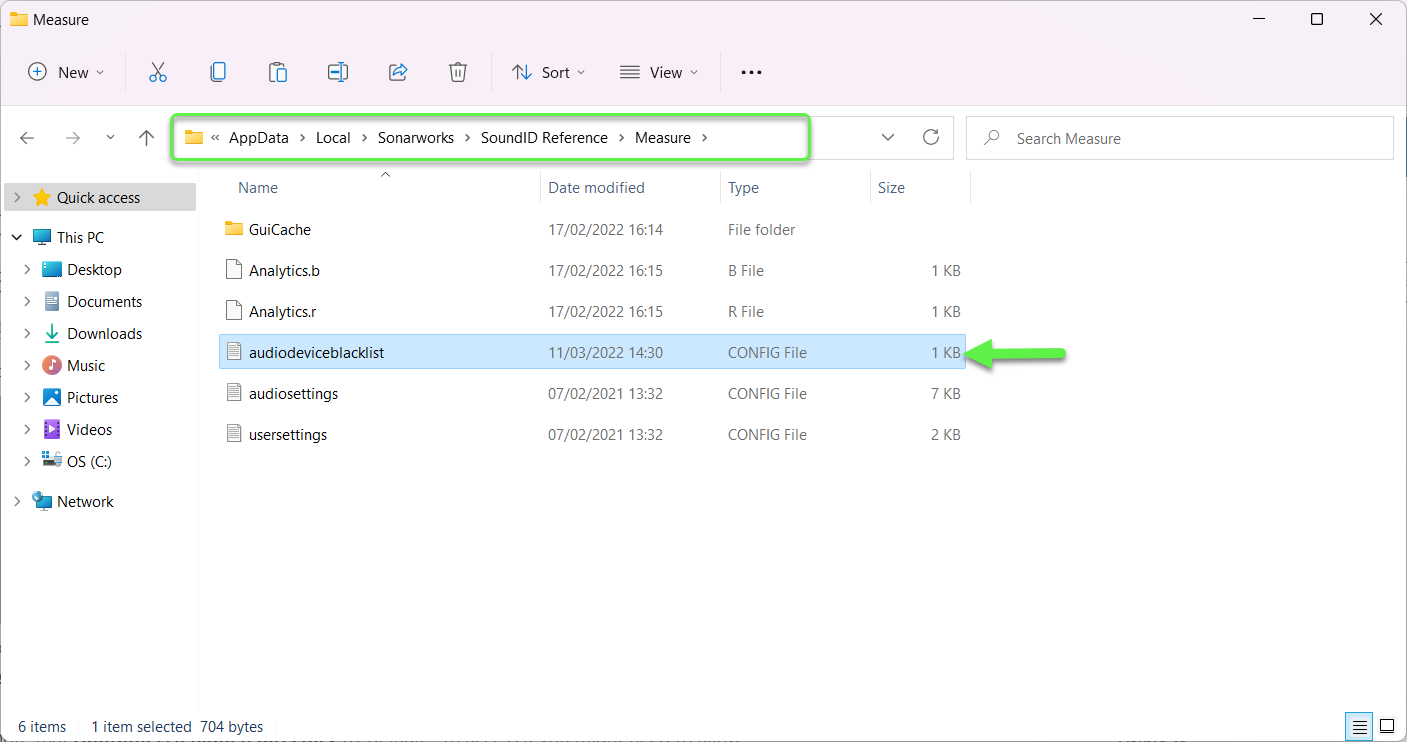Expand the Desktop tree node
The height and width of the screenshot is (742, 1407).
27,269
